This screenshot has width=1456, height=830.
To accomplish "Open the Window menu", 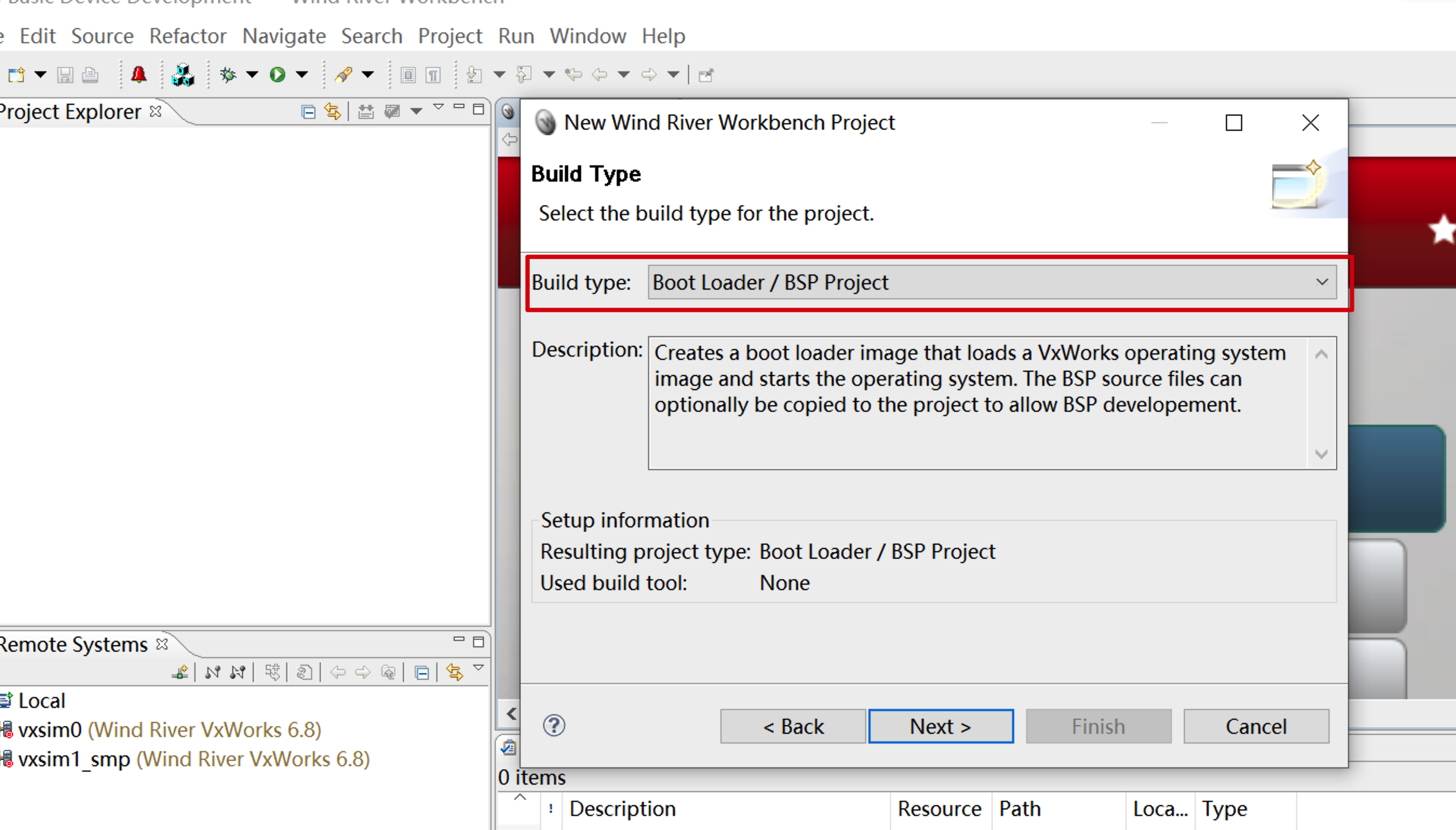I will coord(588,36).
